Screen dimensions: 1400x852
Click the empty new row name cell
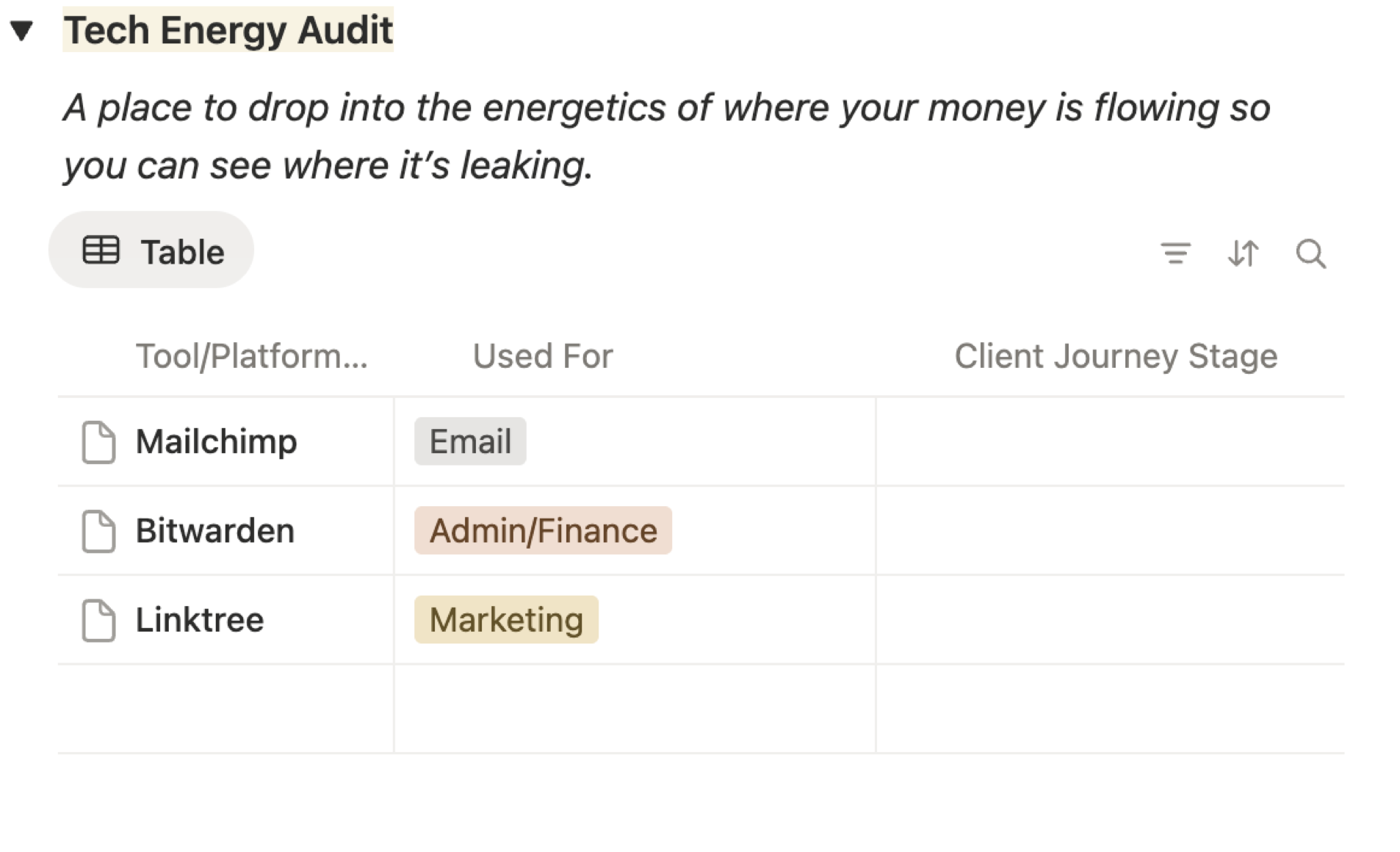pyautogui.click(x=225, y=710)
